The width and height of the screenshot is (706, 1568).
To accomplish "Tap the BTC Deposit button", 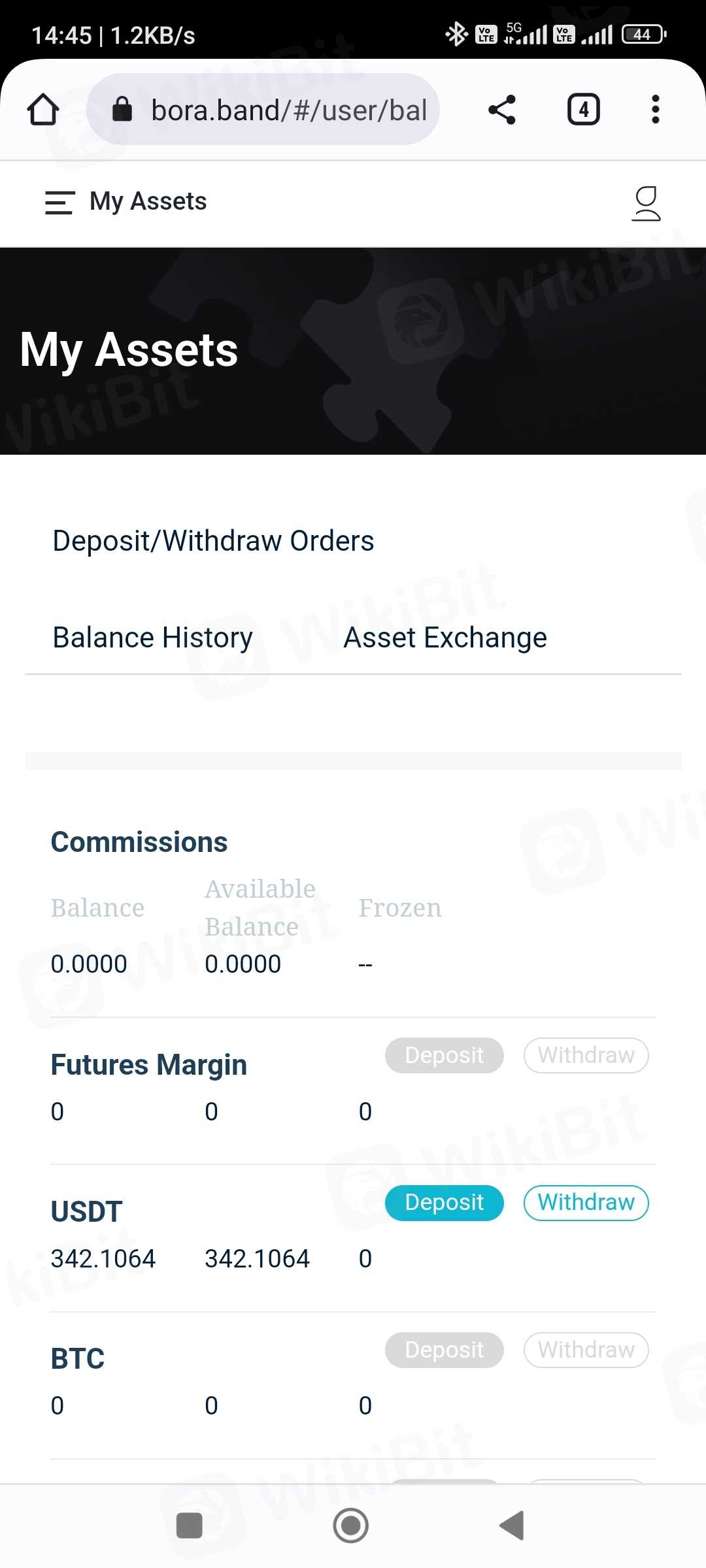I will pos(445,1350).
